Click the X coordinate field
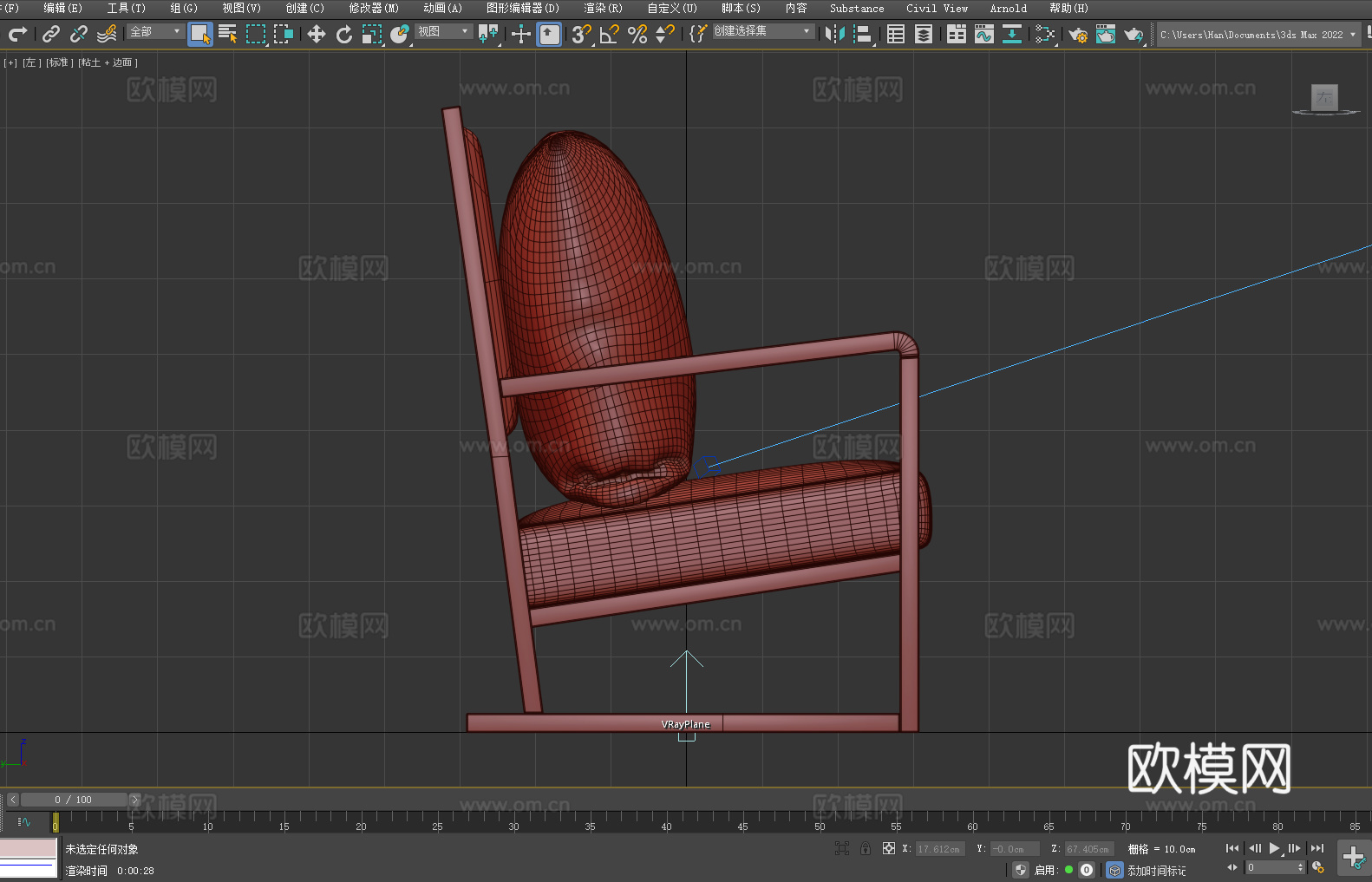This screenshot has width=1372, height=882. pos(940,849)
